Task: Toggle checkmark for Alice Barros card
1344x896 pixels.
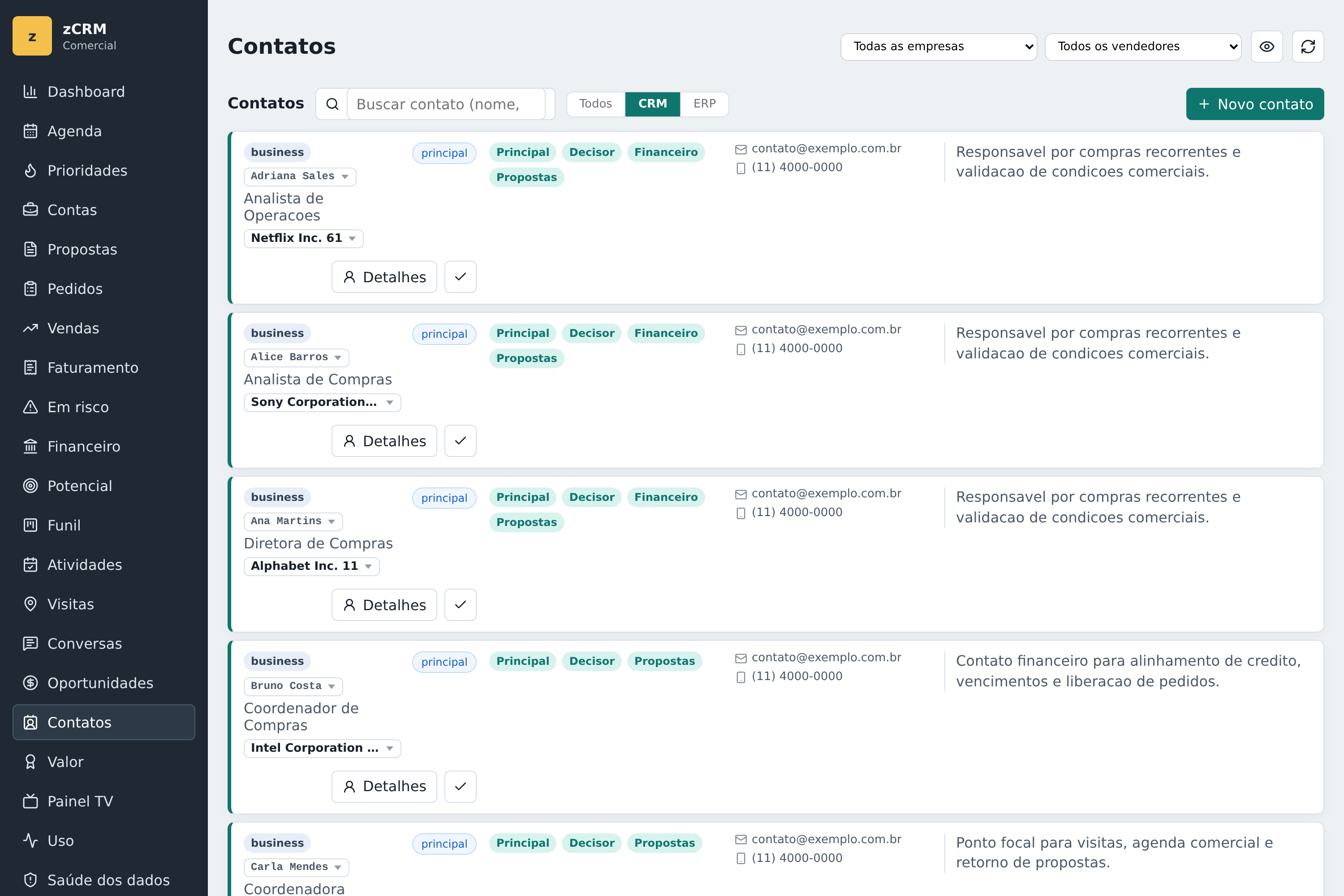Action: [461, 440]
